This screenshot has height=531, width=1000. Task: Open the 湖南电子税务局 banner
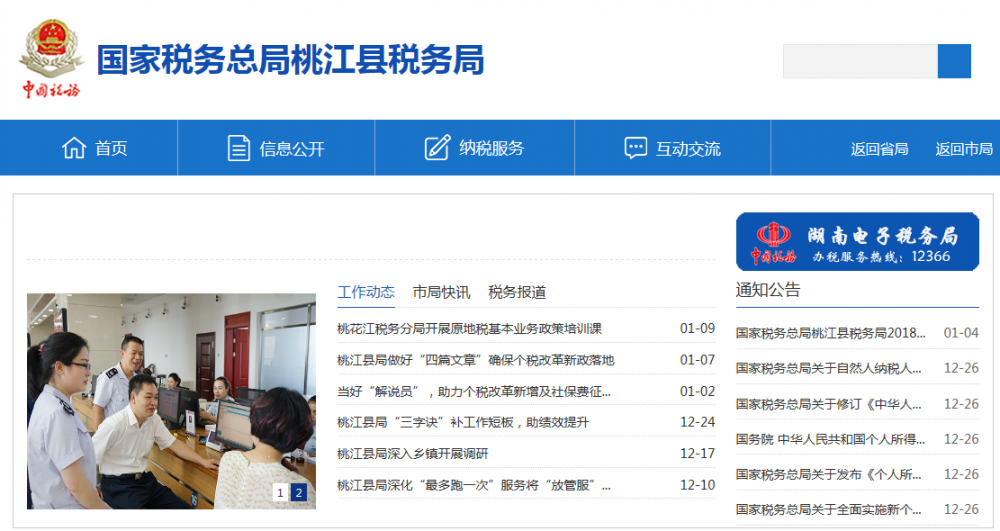pos(857,241)
